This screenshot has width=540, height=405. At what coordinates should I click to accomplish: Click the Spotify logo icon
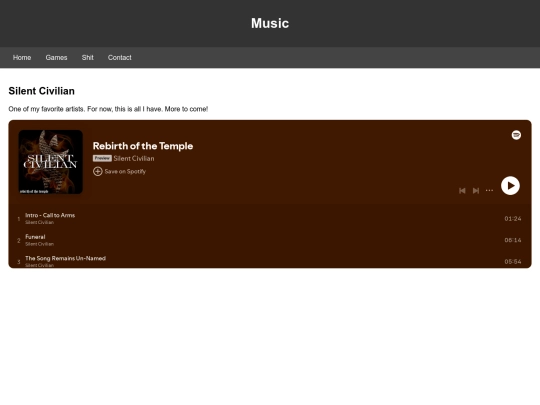[x=516, y=135]
